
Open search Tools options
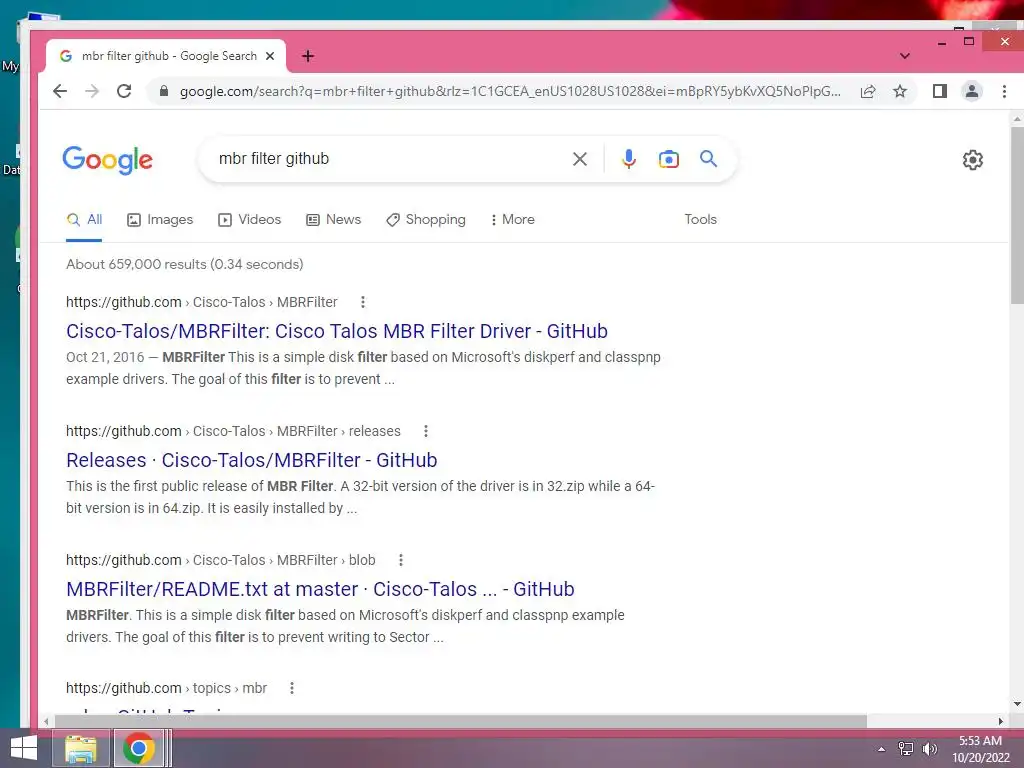[x=700, y=220]
